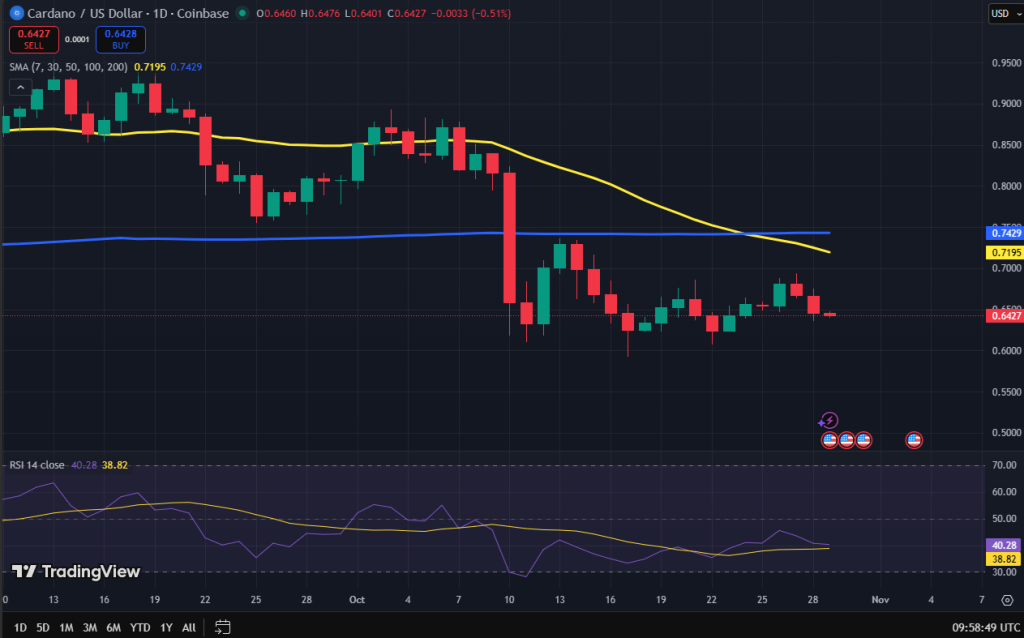Click the 70.00 RSI scale value
The width and height of the screenshot is (1024, 638).
[1005, 465]
